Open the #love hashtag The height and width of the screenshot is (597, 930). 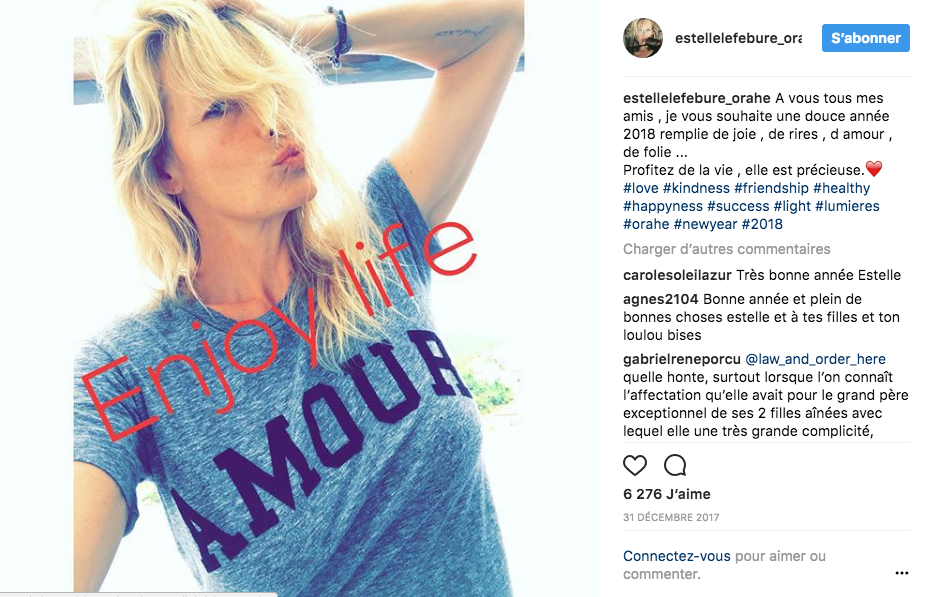641,188
